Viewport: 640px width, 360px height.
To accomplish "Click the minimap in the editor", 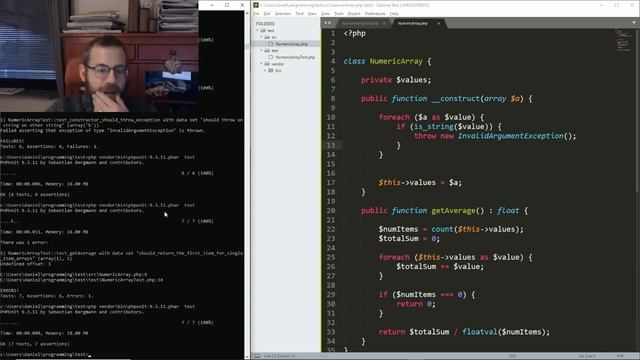I will (623, 41).
